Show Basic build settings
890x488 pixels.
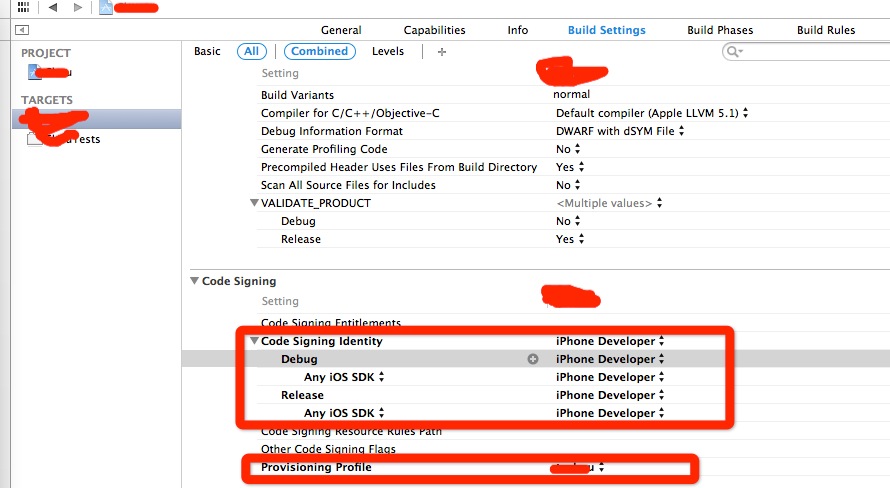point(207,51)
